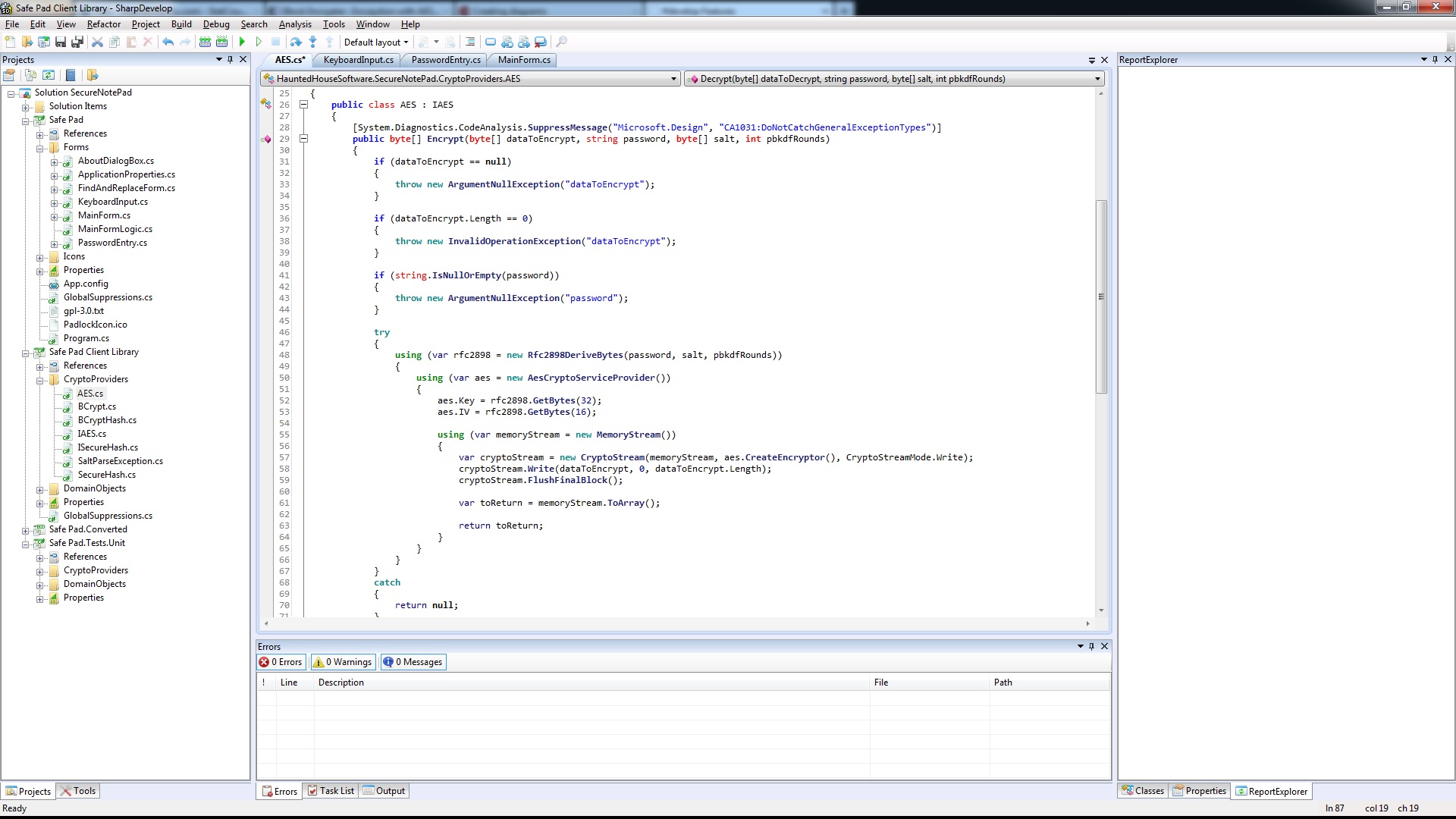Build the solution using the build toolbar icon

(206, 42)
